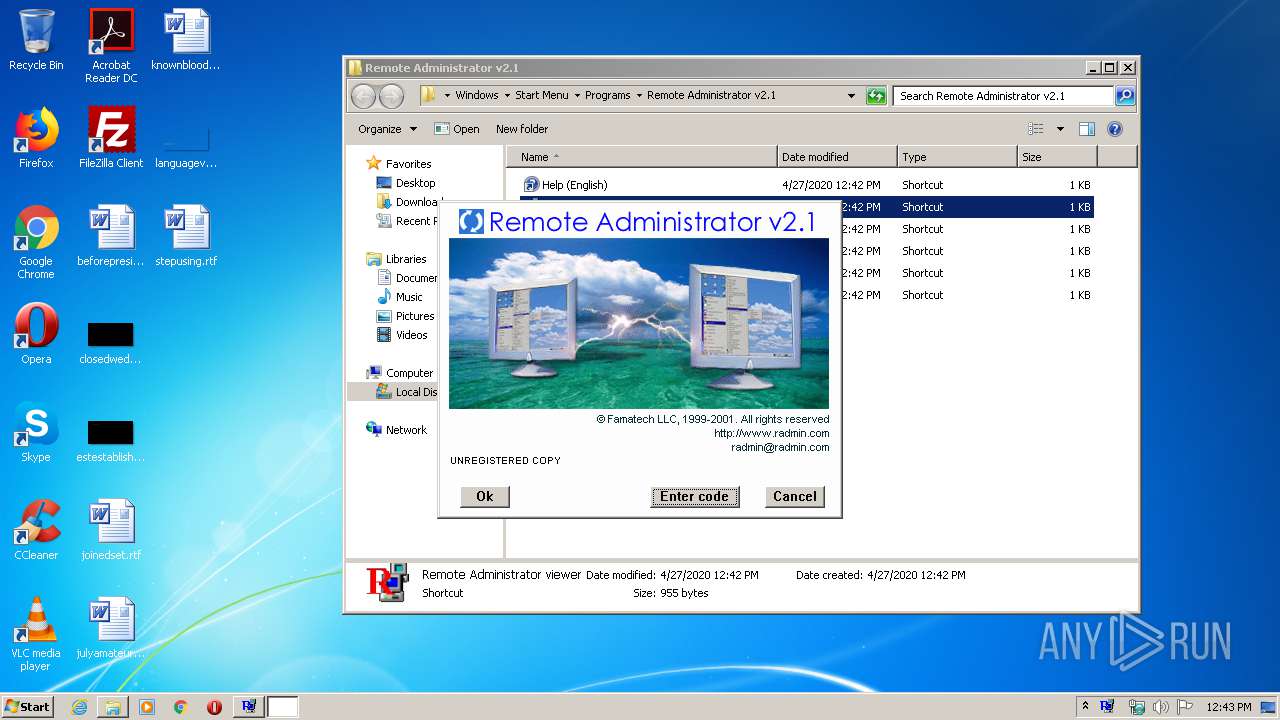The image size is (1280, 720).
Task: Select Libraries in the navigation pane
Action: click(x=406, y=259)
